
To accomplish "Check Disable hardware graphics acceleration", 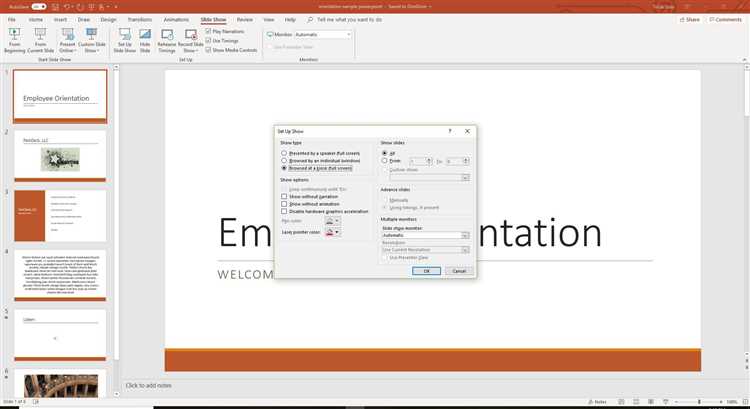I will (285, 211).
